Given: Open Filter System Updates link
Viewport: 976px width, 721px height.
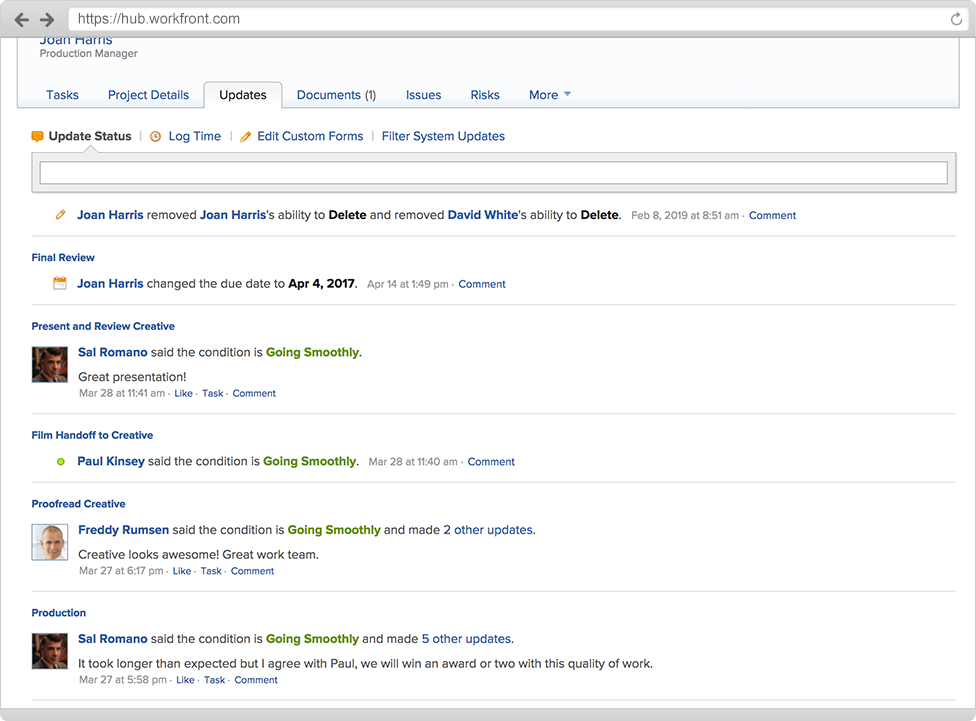Looking at the screenshot, I should tap(443, 136).
